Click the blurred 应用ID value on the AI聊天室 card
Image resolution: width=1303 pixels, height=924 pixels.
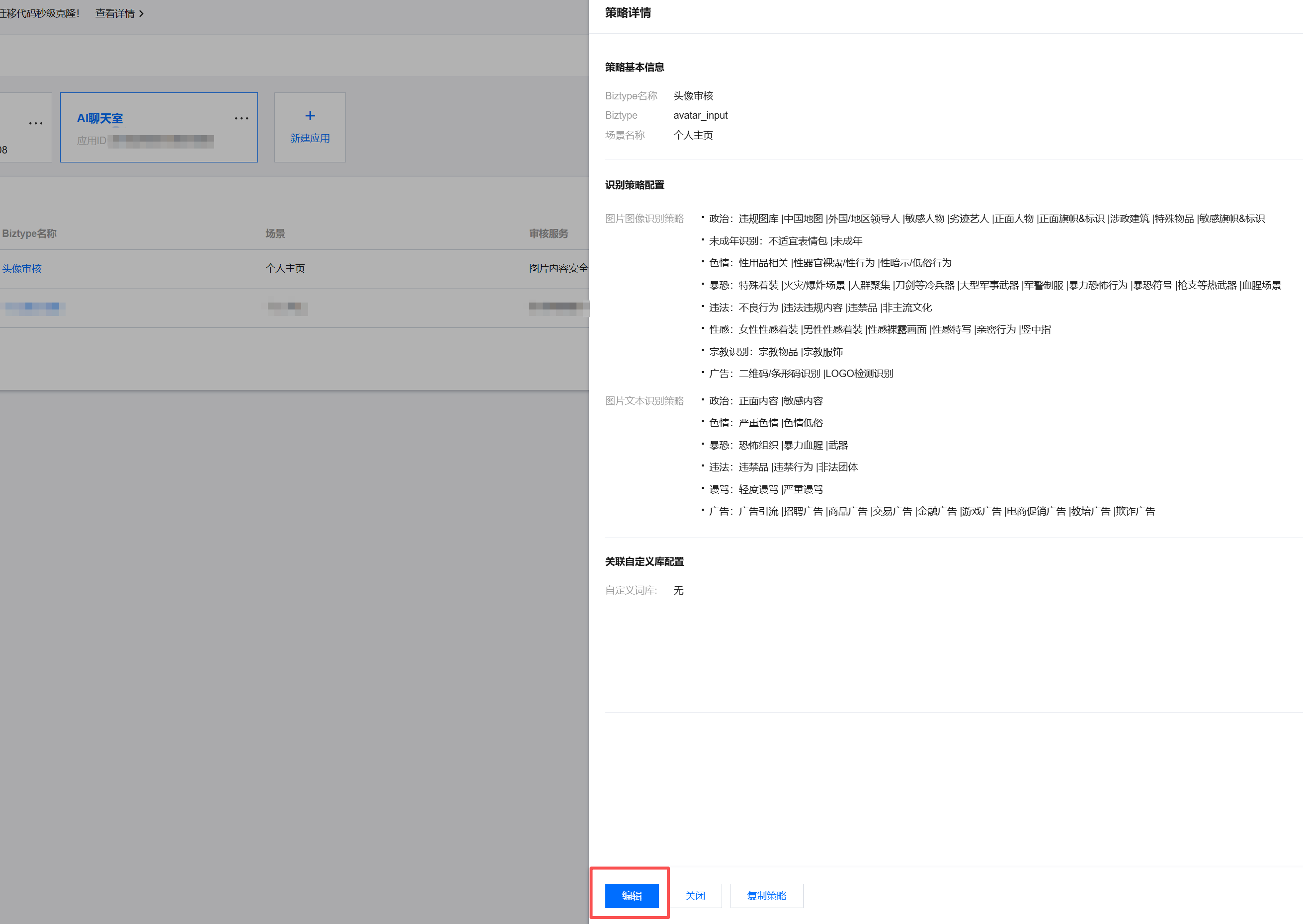click(x=162, y=141)
